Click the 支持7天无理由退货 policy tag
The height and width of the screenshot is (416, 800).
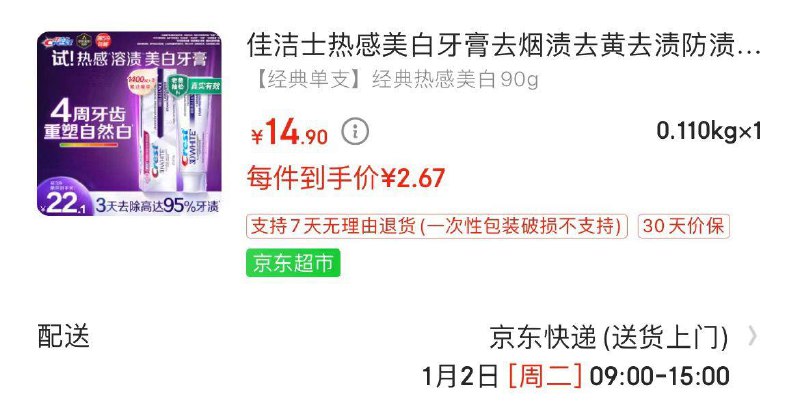436,226
